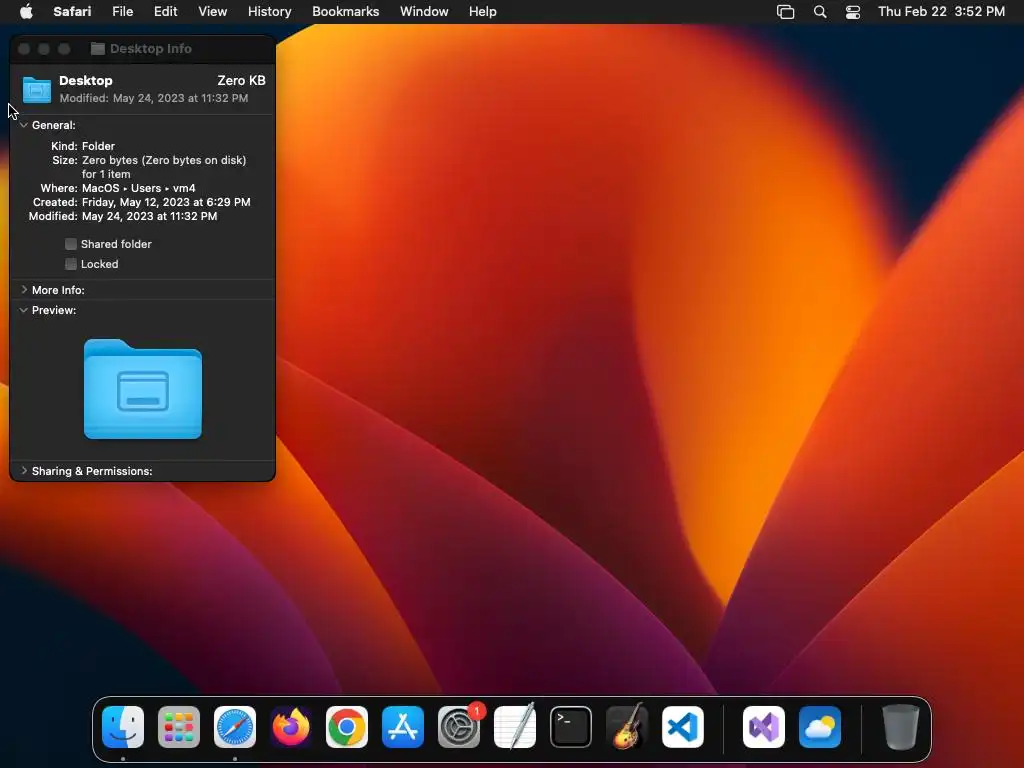
Task: Collapse the Preview section
Action: click(x=24, y=310)
